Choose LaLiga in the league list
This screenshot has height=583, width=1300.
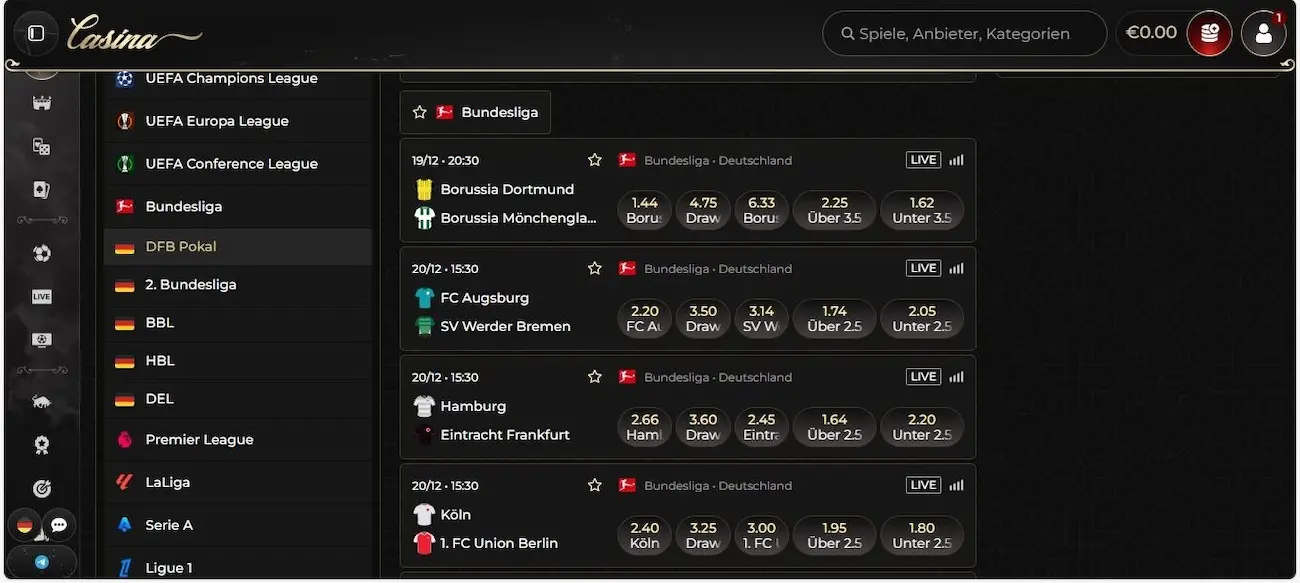(x=167, y=482)
